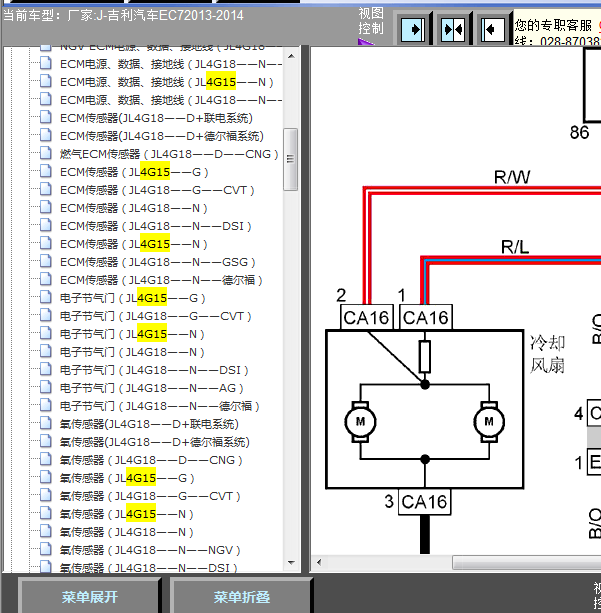This screenshot has height=613, width=601.
Task: Click document icon beside 电子节气门 (JL4G15——G)
Action: (46, 297)
